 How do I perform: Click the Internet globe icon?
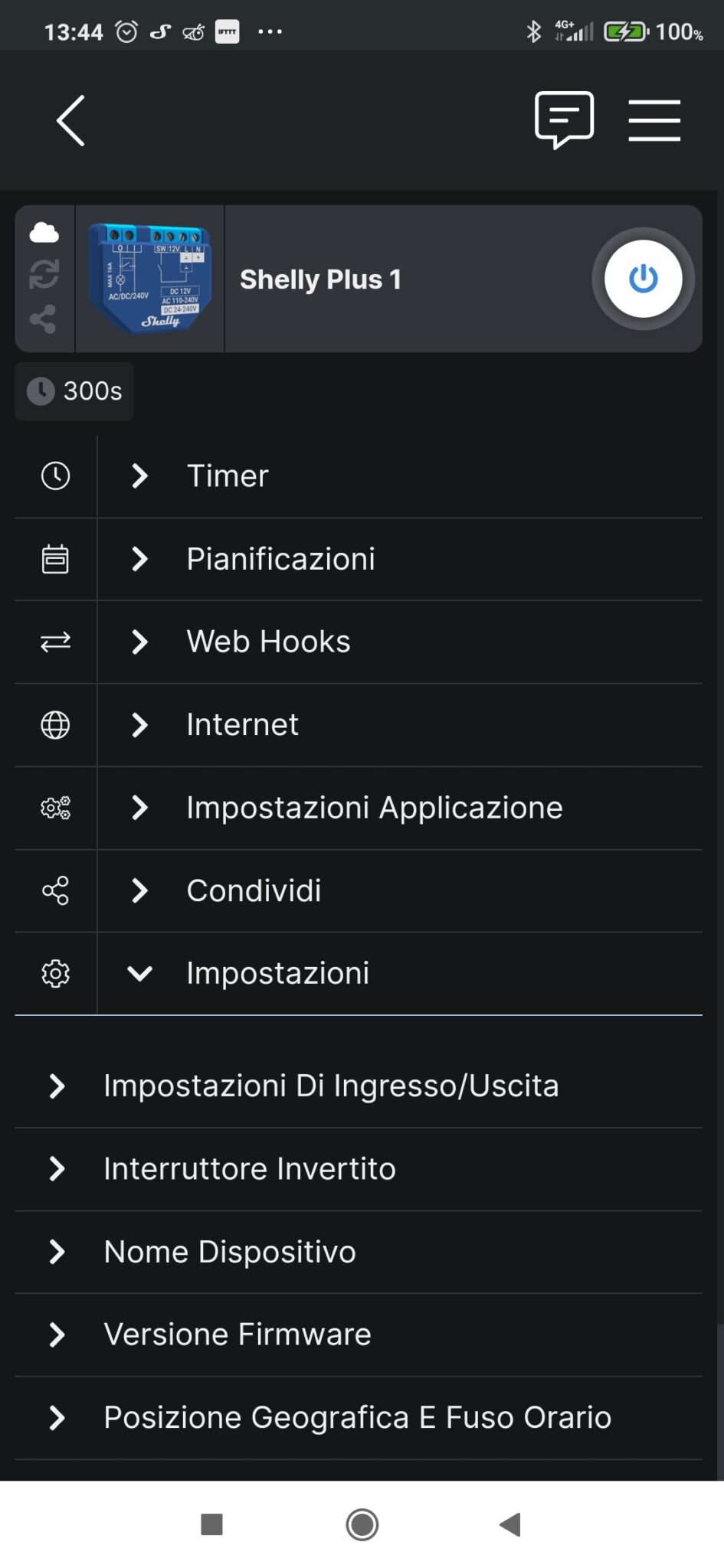tap(54, 724)
